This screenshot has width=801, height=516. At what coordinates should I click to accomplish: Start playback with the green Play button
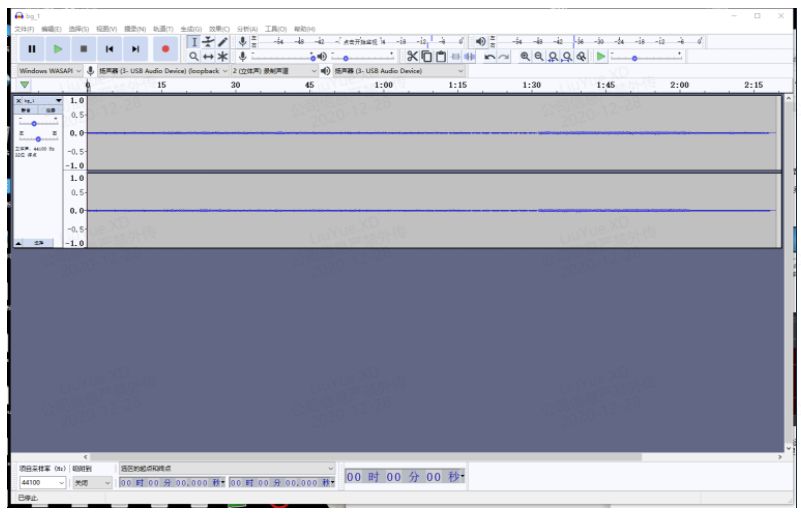(x=58, y=49)
